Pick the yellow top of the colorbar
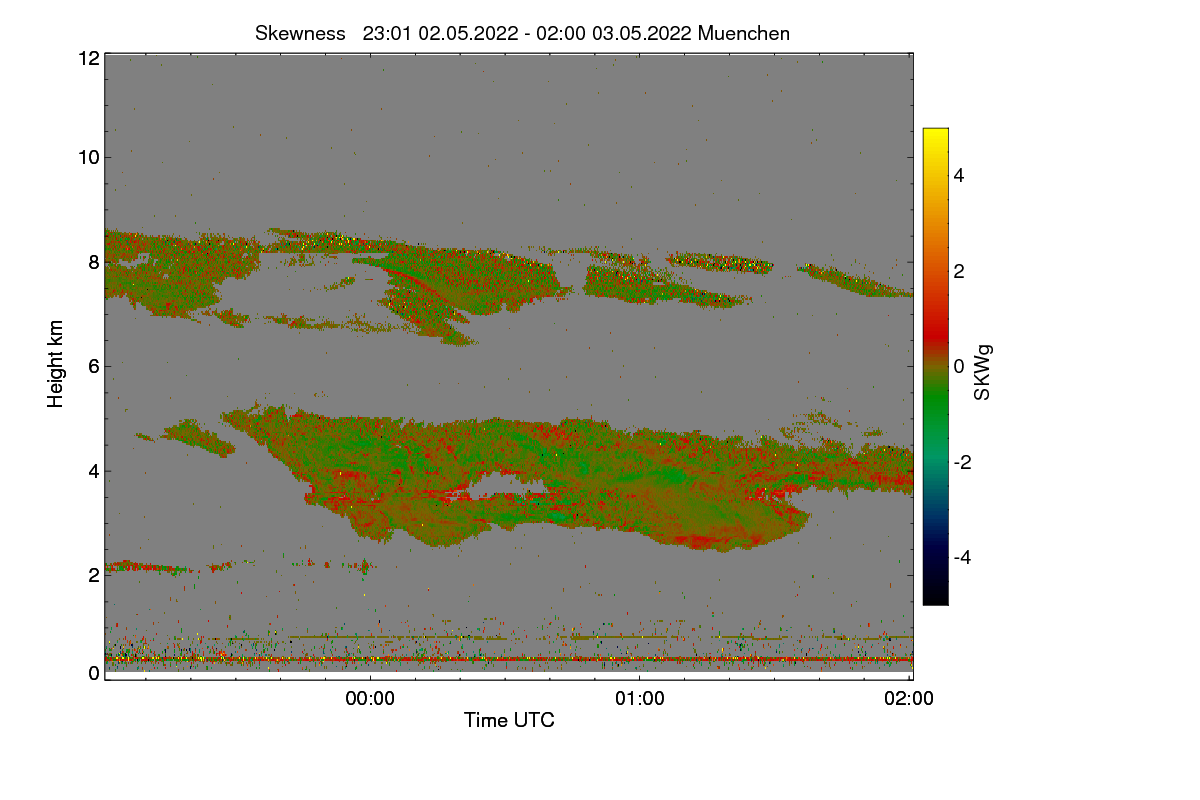 [935, 135]
